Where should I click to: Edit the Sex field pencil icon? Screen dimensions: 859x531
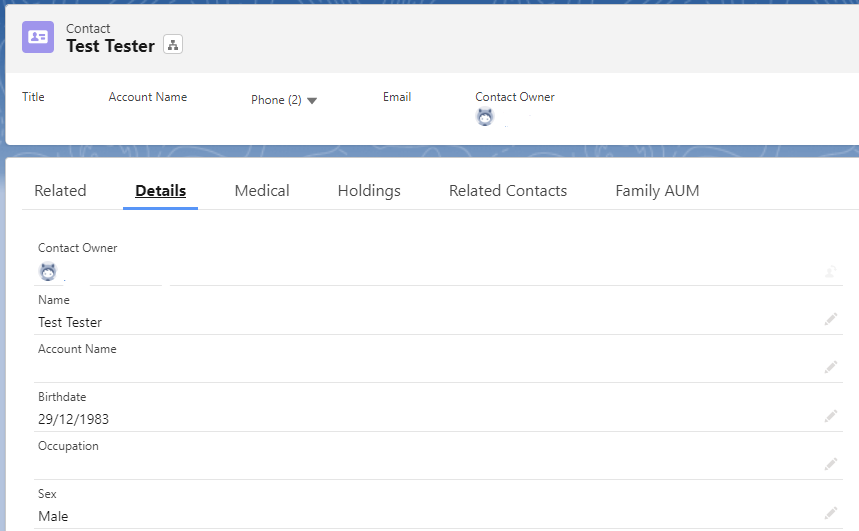pyautogui.click(x=830, y=513)
